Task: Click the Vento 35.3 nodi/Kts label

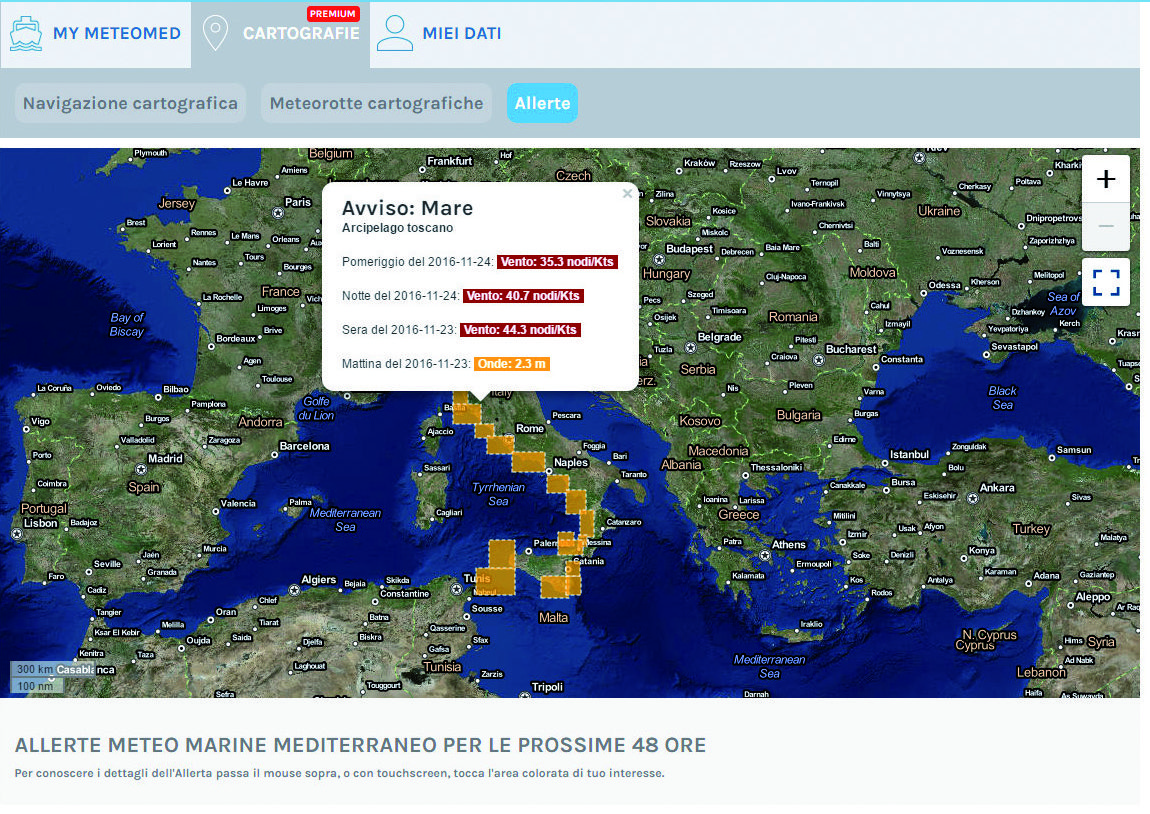Action: [x=557, y=262]
